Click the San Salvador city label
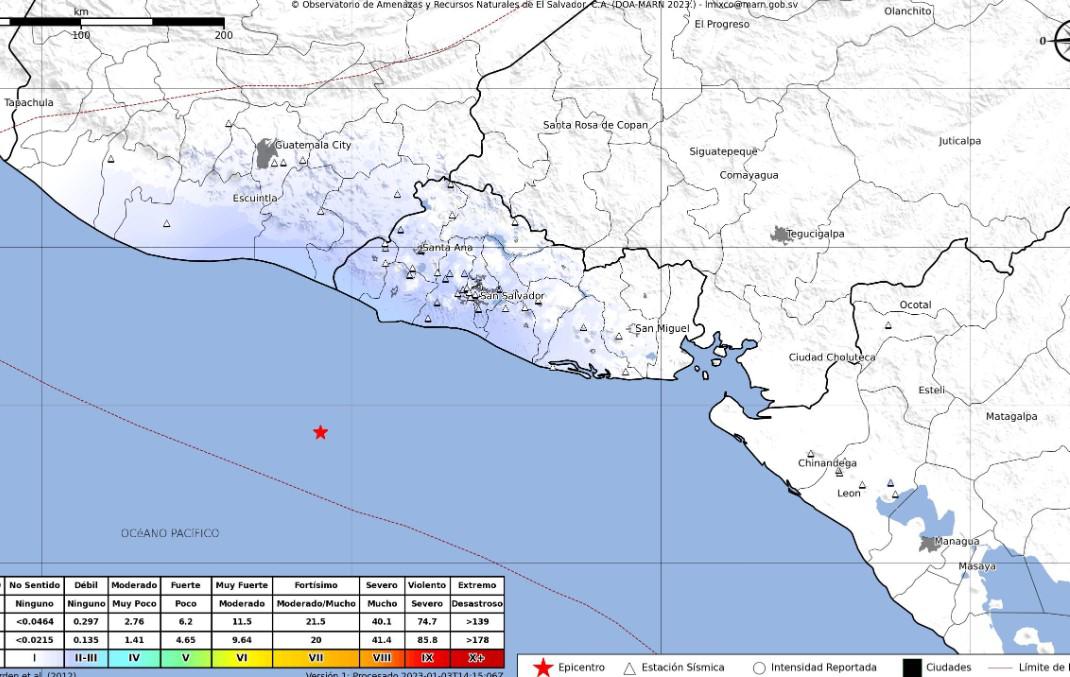 coord(512,296)
